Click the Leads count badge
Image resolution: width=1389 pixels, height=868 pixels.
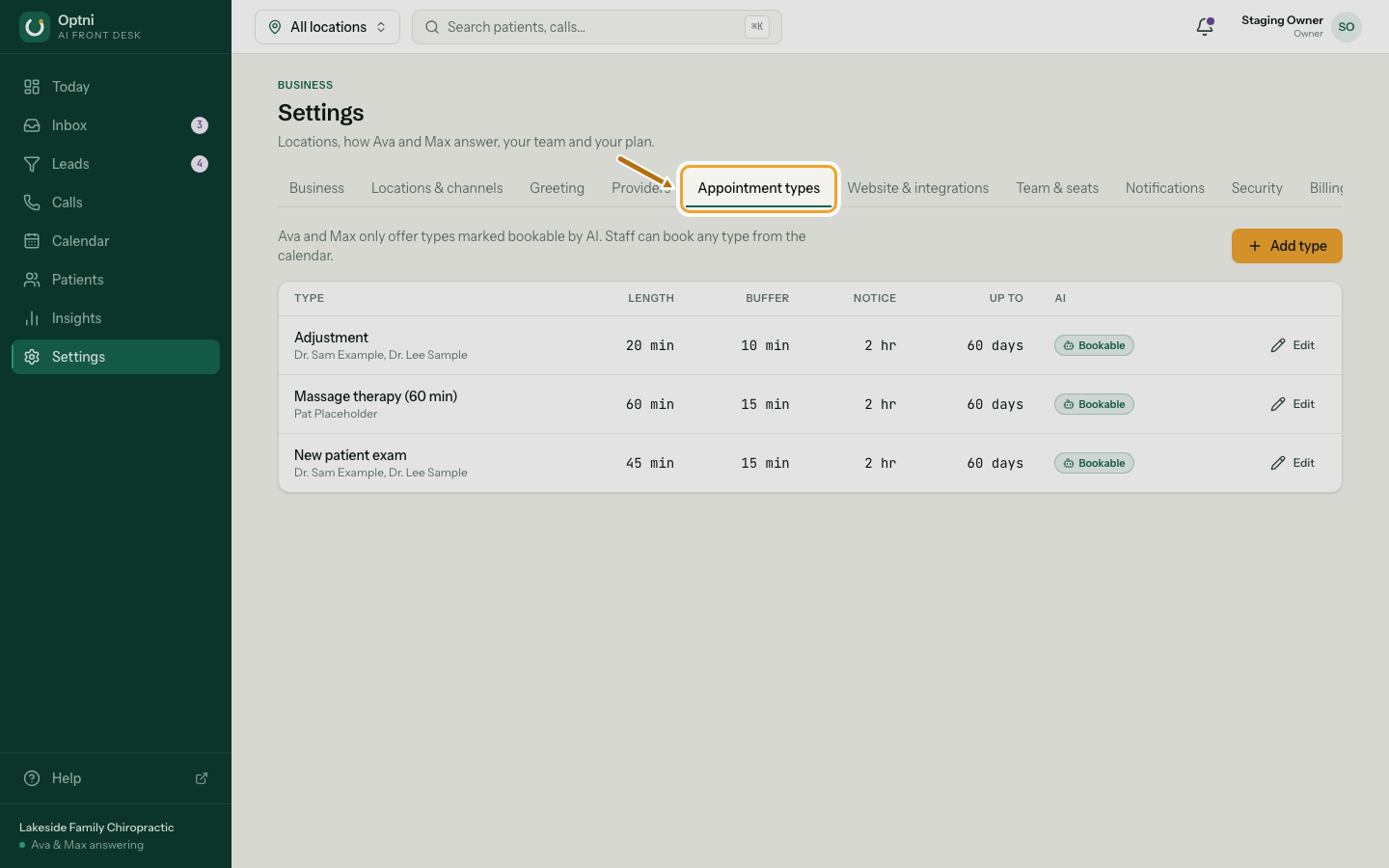[200, 164]
